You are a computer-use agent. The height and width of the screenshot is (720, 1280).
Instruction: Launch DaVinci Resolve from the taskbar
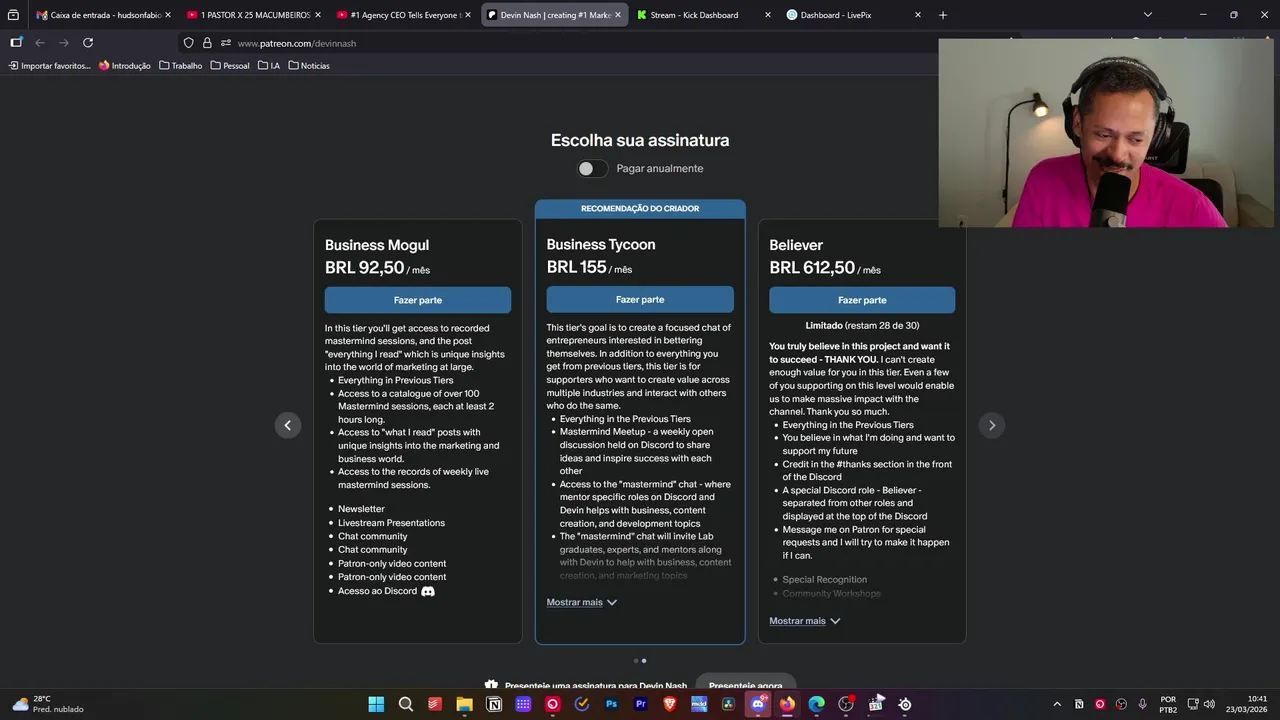pos(728,704)
